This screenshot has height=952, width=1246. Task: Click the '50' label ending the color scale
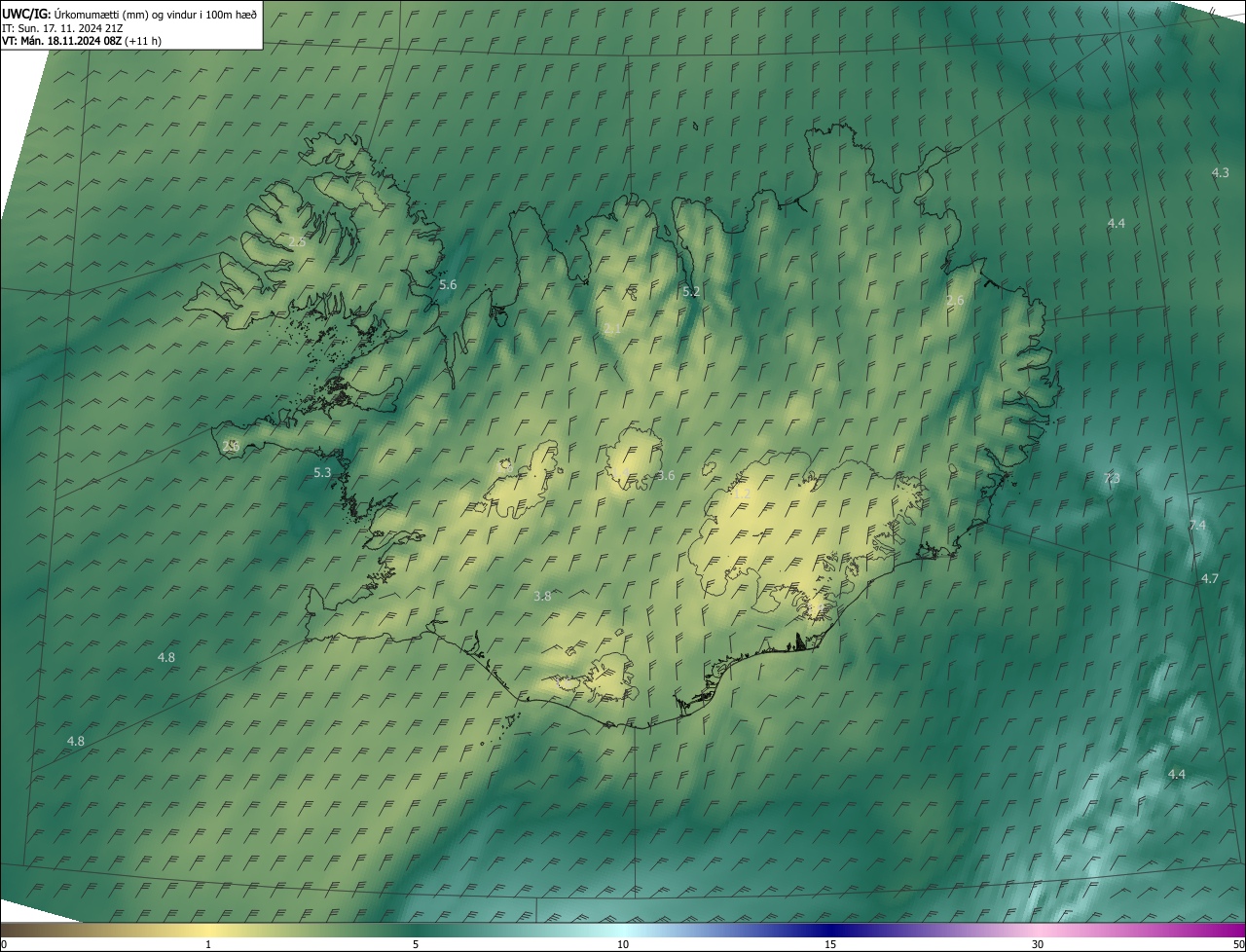point(1238,944)
